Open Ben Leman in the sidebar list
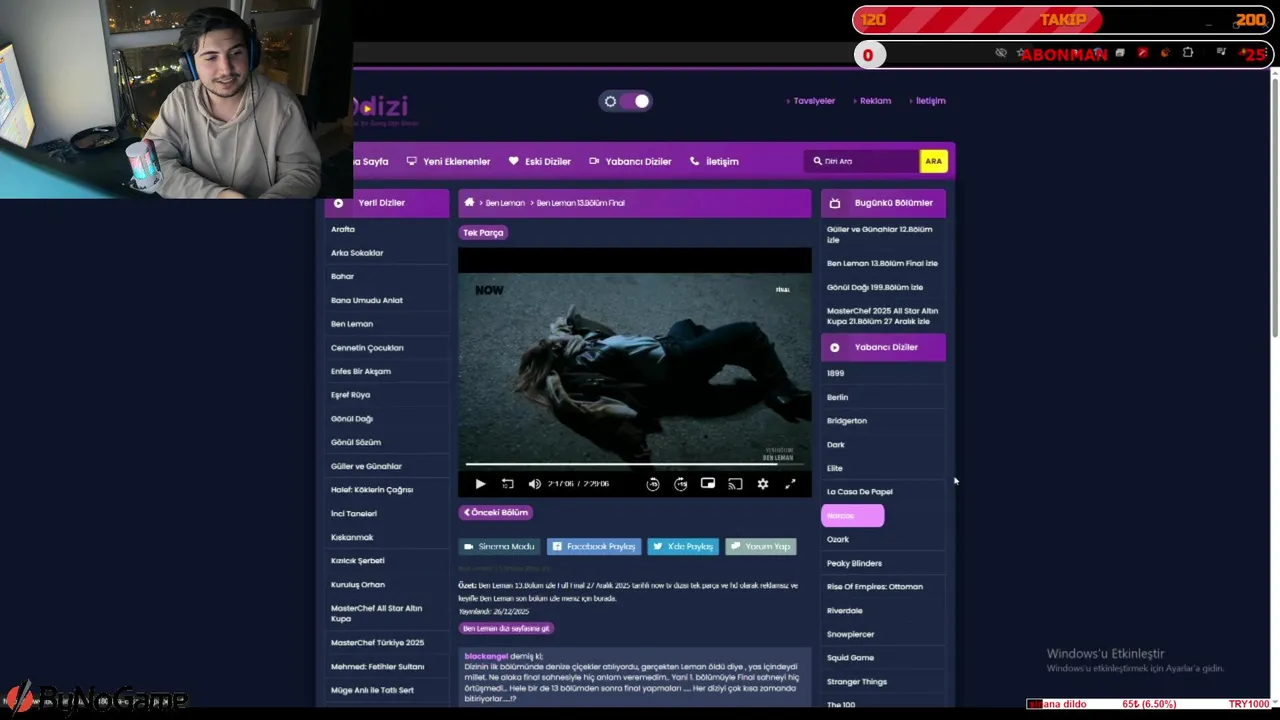Screen dimensions: 1280x720 tap(352, 324)
